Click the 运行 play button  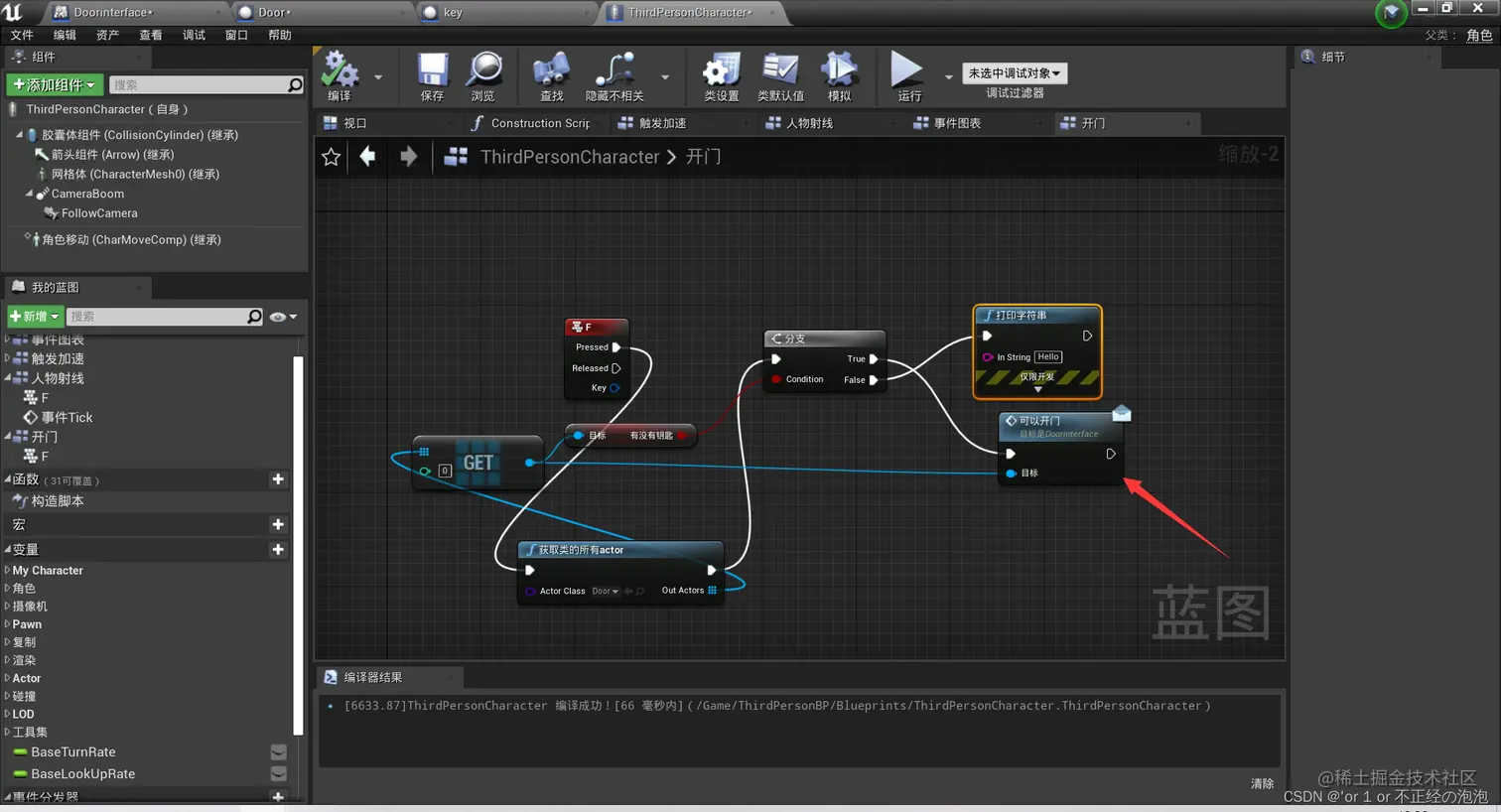tap(908, 75)
